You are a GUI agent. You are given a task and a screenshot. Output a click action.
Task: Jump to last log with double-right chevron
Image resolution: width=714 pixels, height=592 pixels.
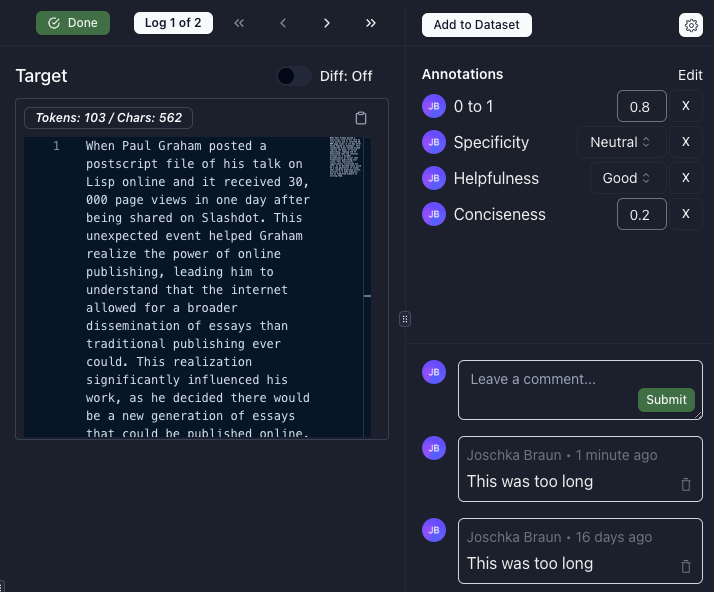coord(371,23)
